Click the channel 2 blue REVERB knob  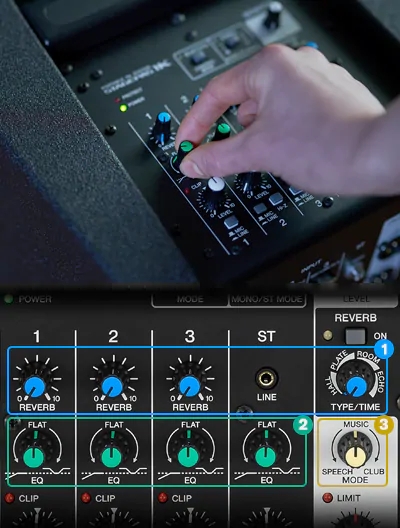coord(112,386)
